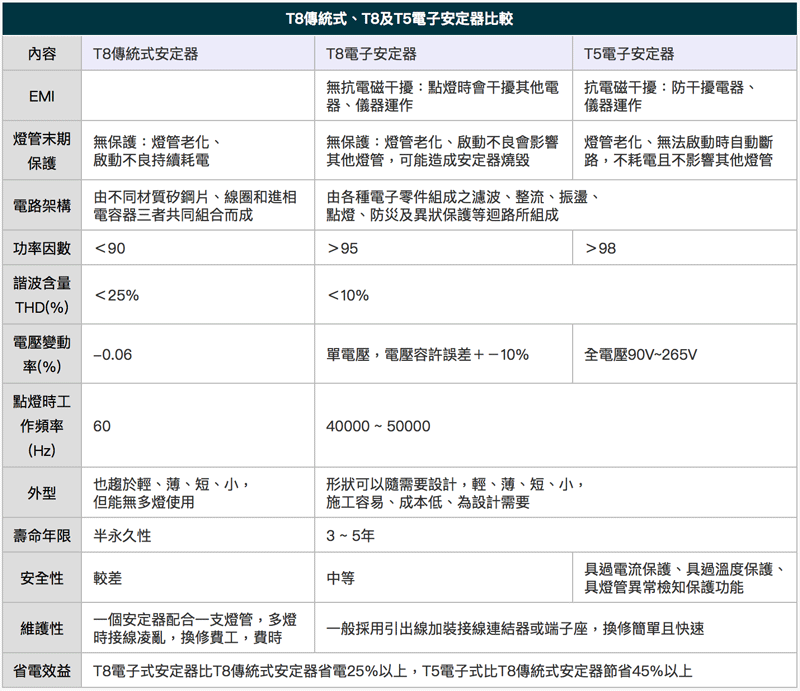Click the 功率因數 row label

[x=42, y=248]
